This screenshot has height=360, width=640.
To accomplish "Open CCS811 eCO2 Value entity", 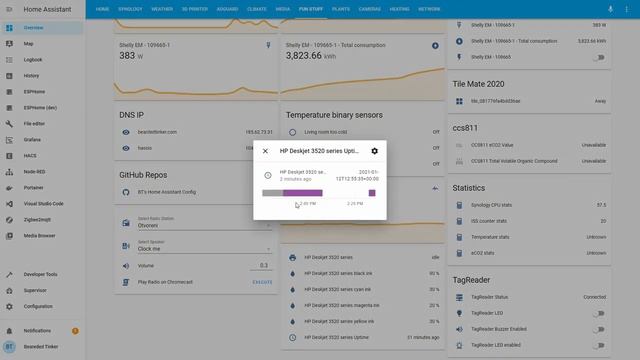I will (529, 145).
